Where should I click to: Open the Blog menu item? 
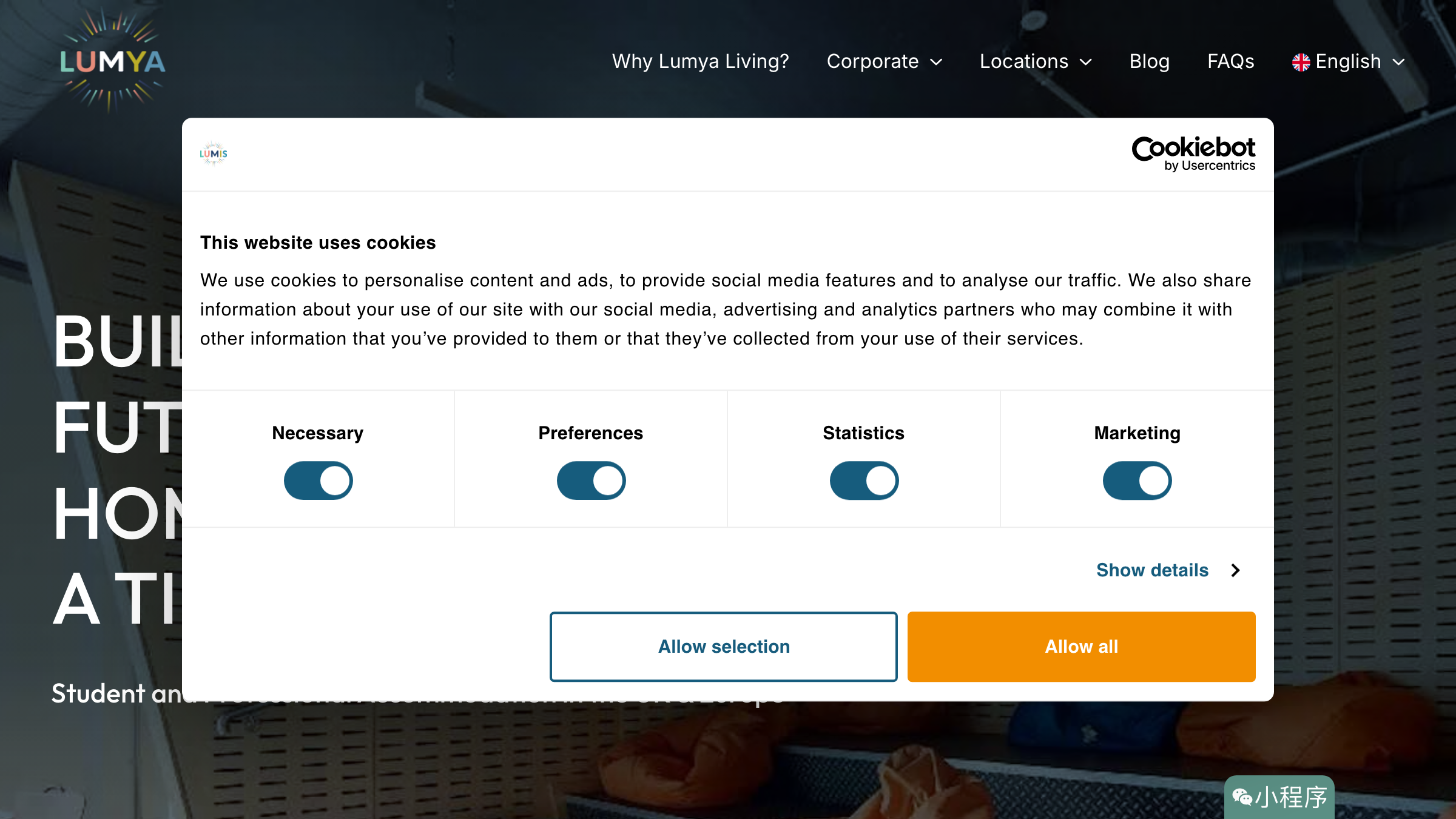(1150, 61)
